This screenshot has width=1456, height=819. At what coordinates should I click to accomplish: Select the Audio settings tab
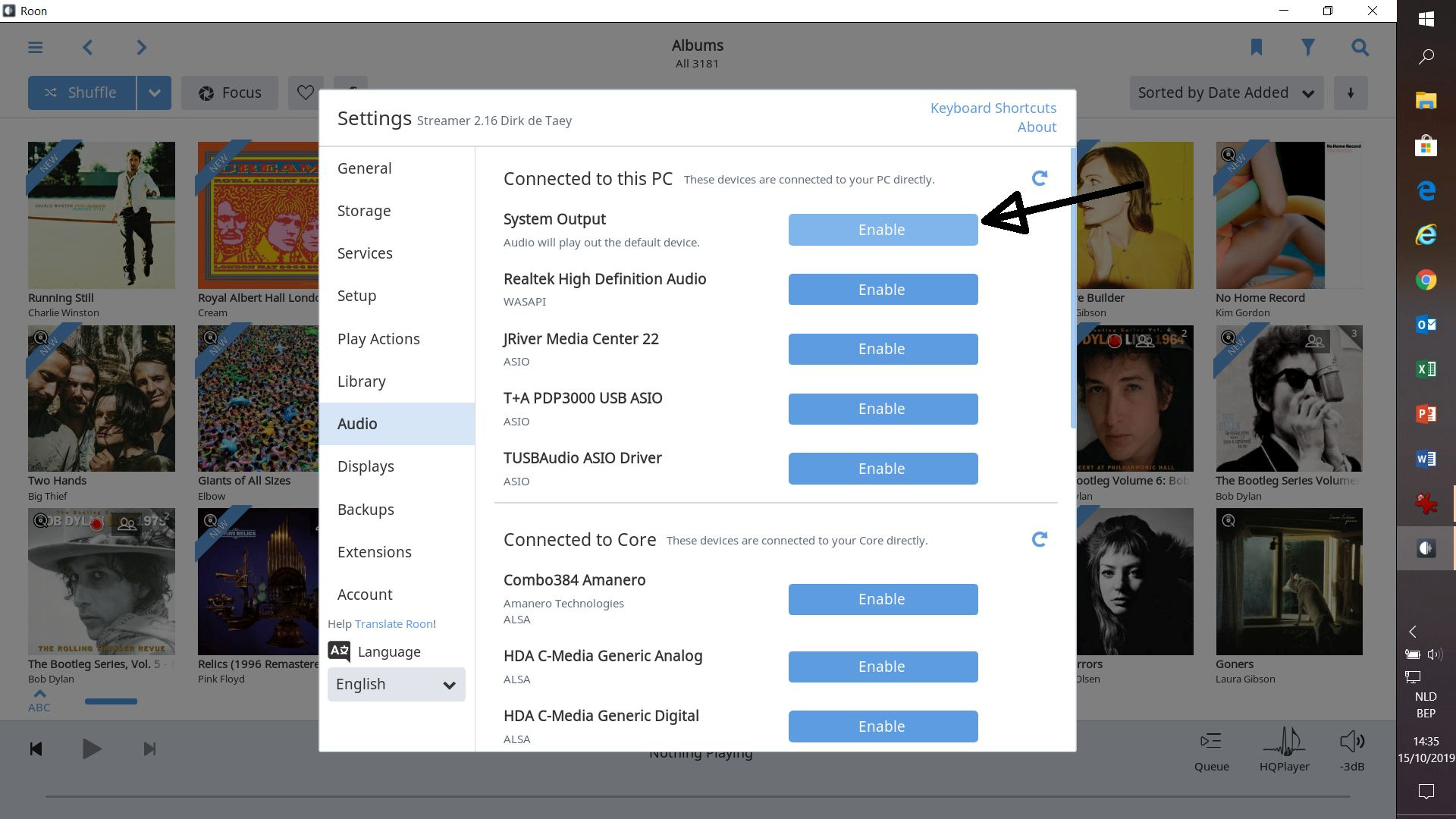point(397,424)
